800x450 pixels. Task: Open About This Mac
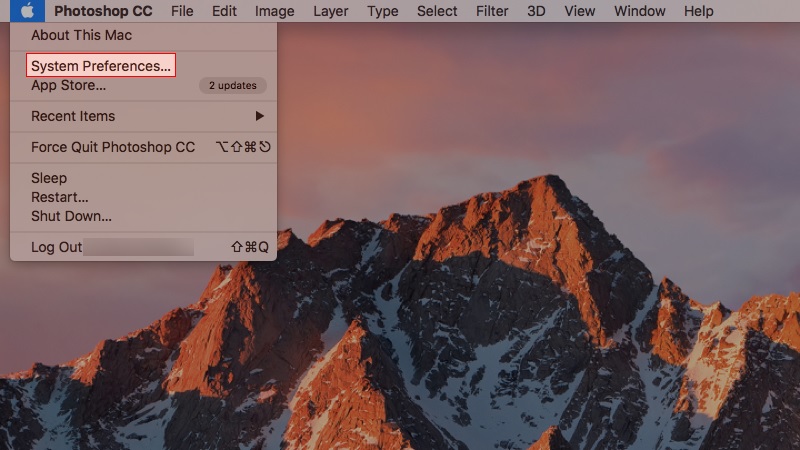pos(81,35)
